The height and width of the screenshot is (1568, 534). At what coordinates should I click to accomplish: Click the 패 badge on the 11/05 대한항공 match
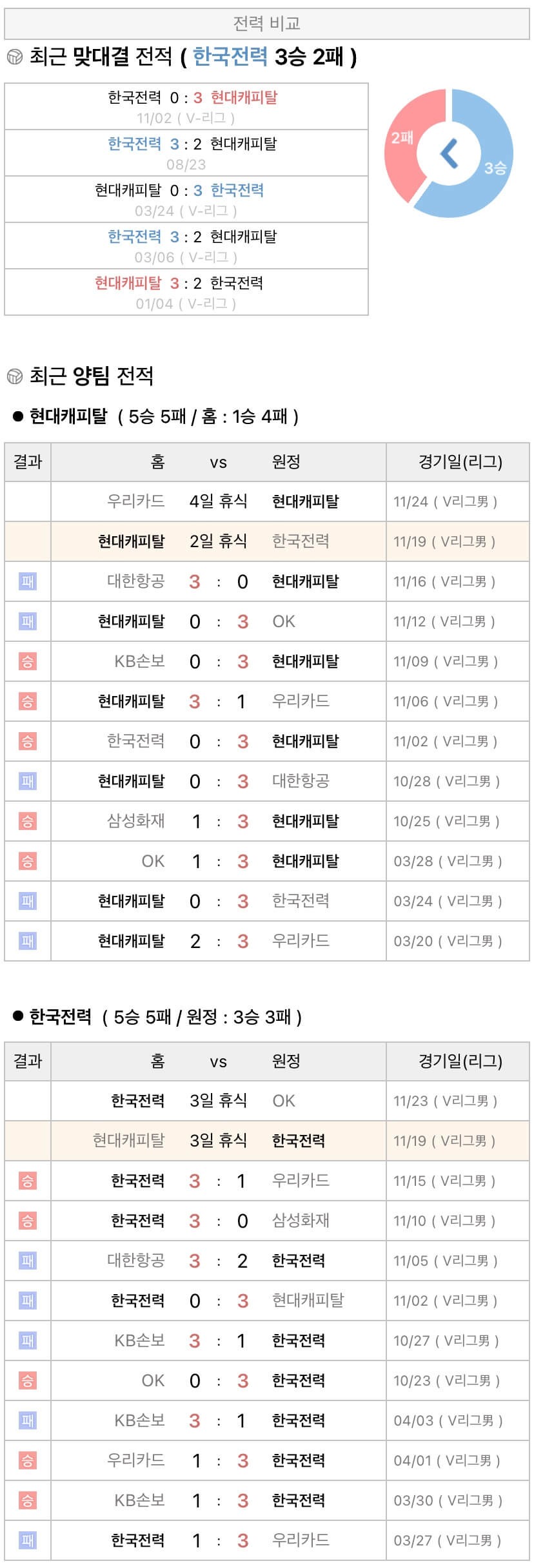tap(28, 1261)
